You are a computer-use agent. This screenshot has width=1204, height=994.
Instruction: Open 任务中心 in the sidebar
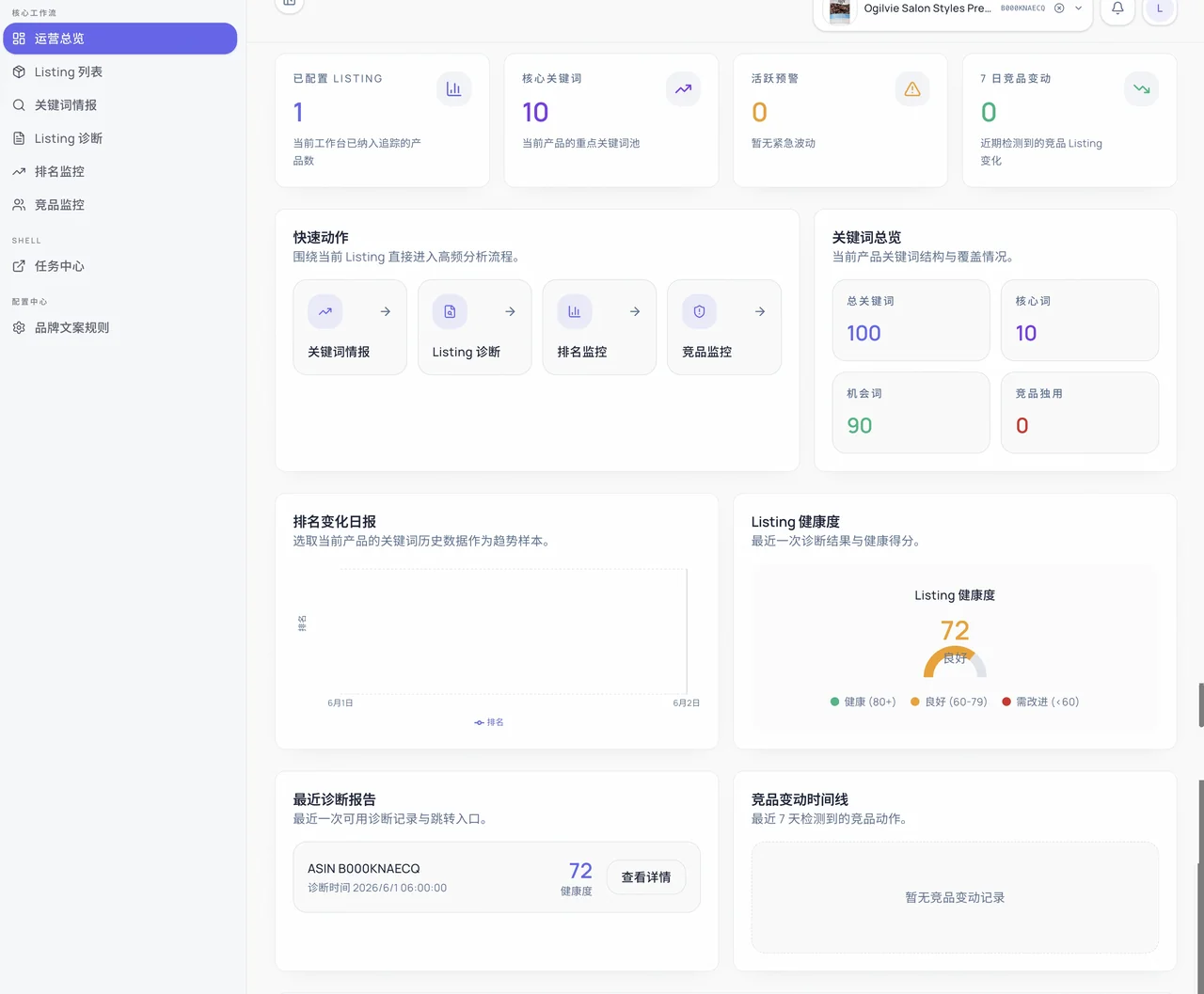120,266
